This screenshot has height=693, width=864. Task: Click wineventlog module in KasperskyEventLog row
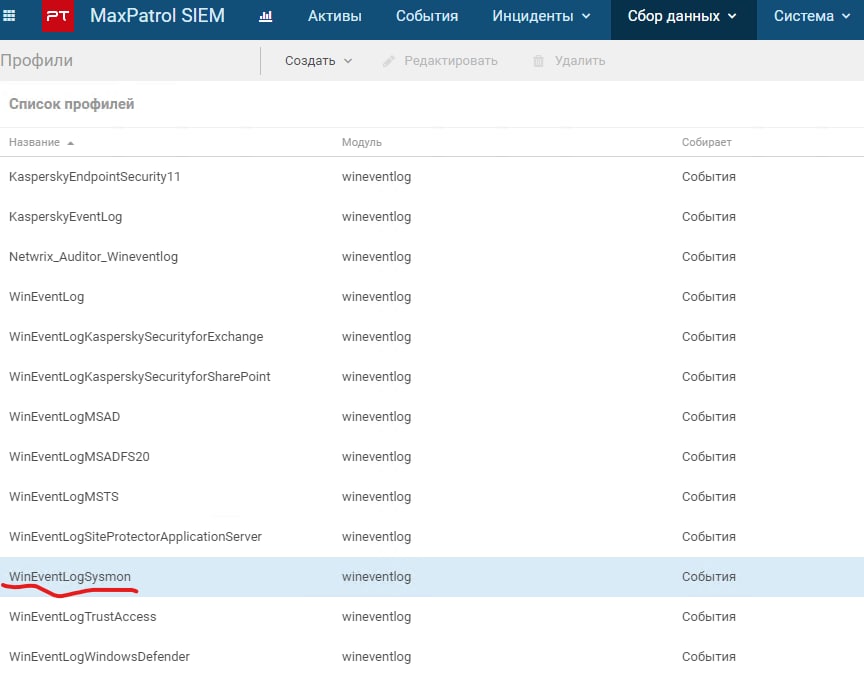click(x=376, y=217)
